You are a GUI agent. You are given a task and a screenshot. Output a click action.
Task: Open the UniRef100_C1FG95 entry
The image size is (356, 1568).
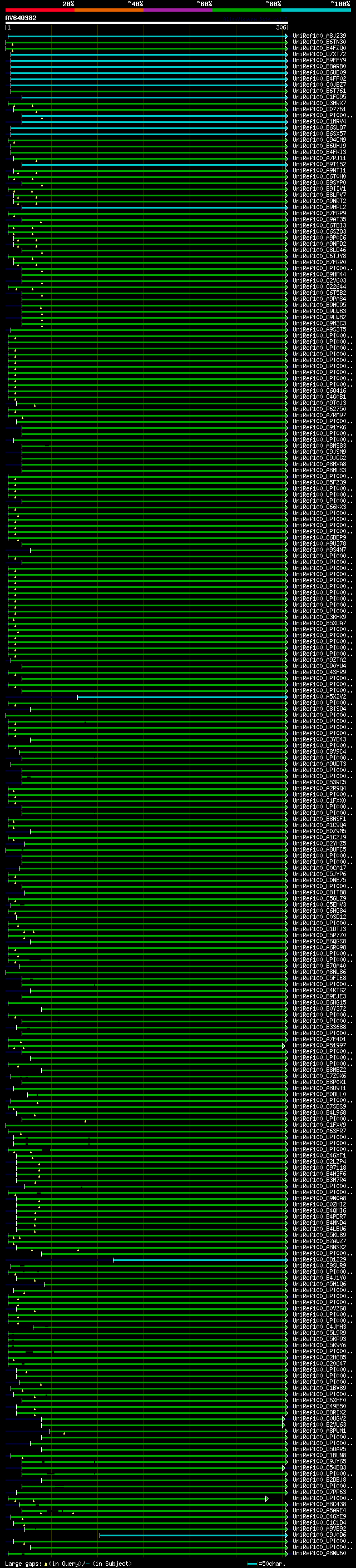click(x=319, y=97)
